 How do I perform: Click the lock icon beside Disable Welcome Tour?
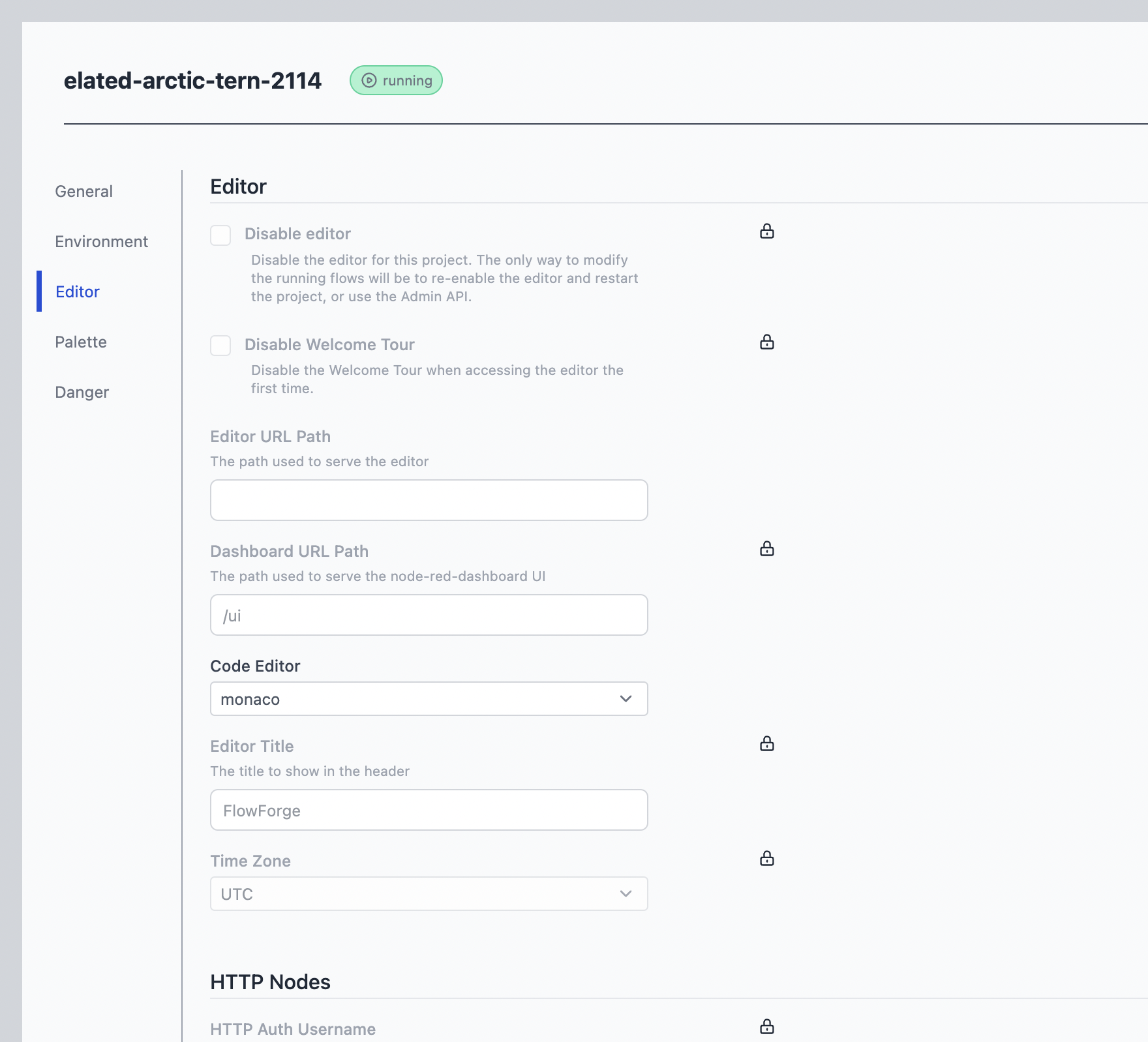click(767, 342)
